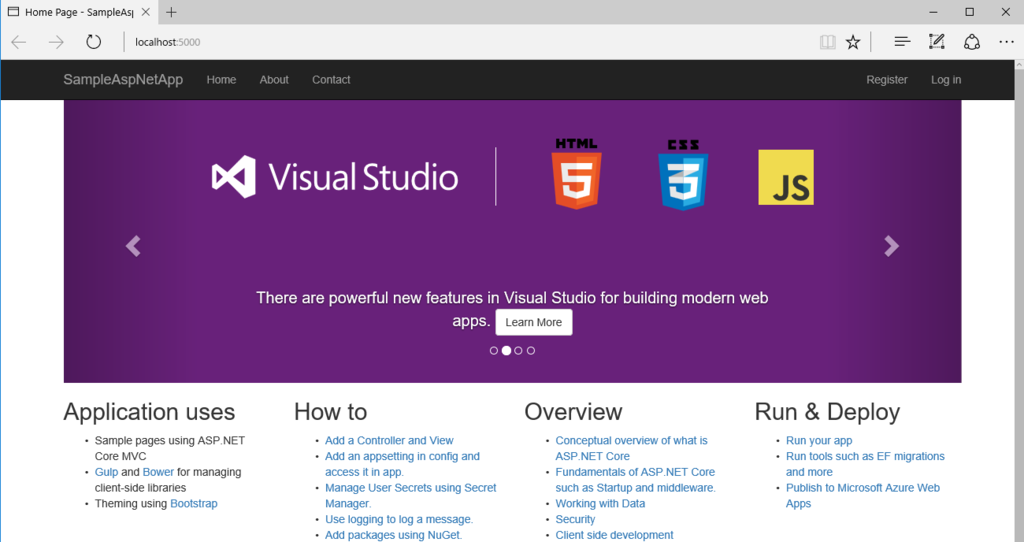Open Gulp link
Viewport: 1024px width, 542px height.
[x=106, y=472]
